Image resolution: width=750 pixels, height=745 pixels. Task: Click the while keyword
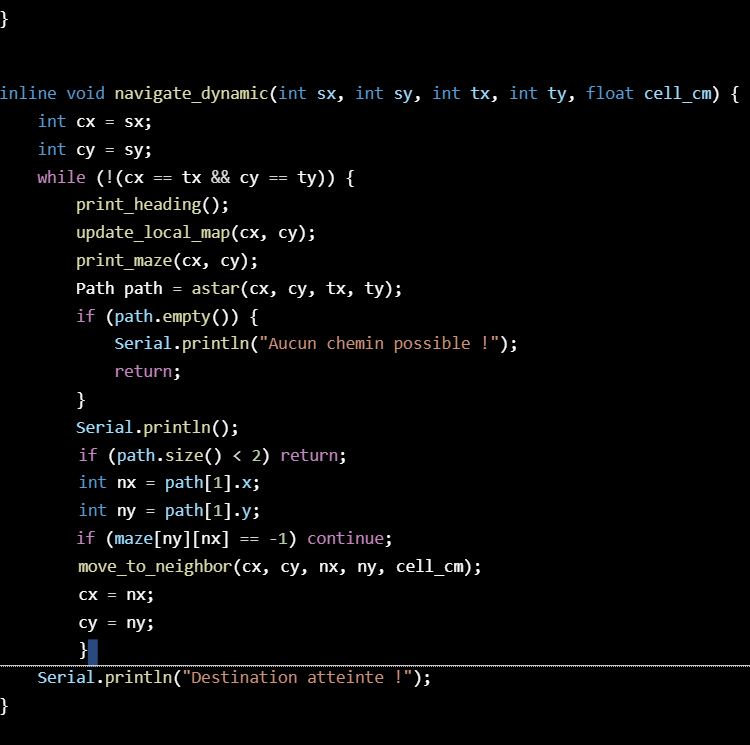point(61,177)
